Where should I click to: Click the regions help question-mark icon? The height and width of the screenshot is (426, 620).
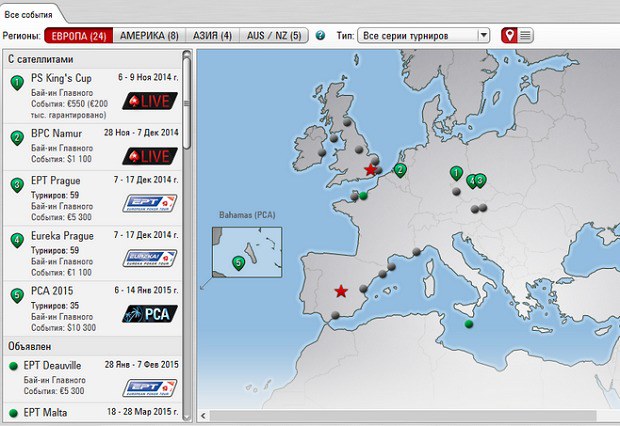coord(320,36)
